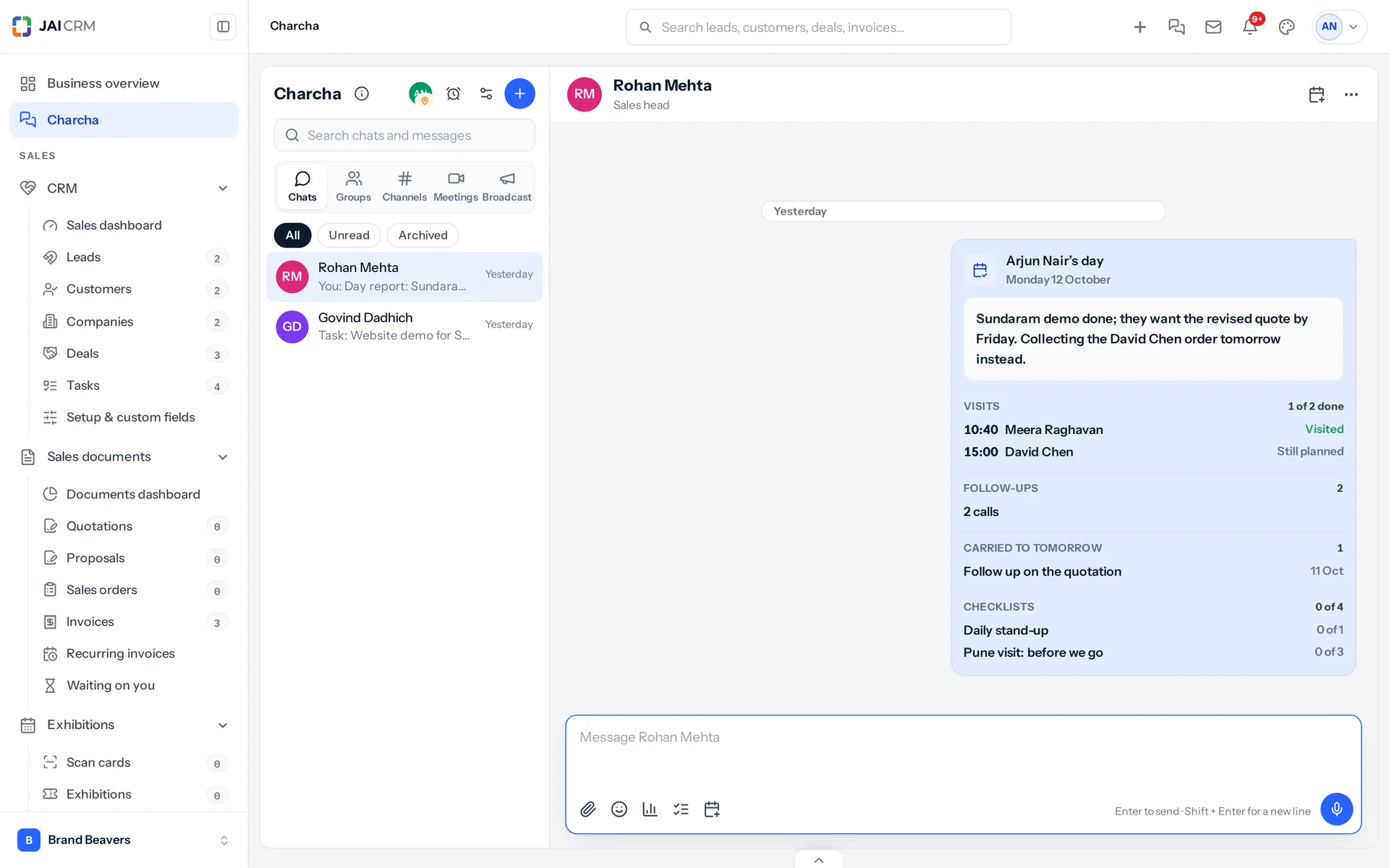Open the three-dot more options menu
1389x868 pixels.
tap(1351, 95)
